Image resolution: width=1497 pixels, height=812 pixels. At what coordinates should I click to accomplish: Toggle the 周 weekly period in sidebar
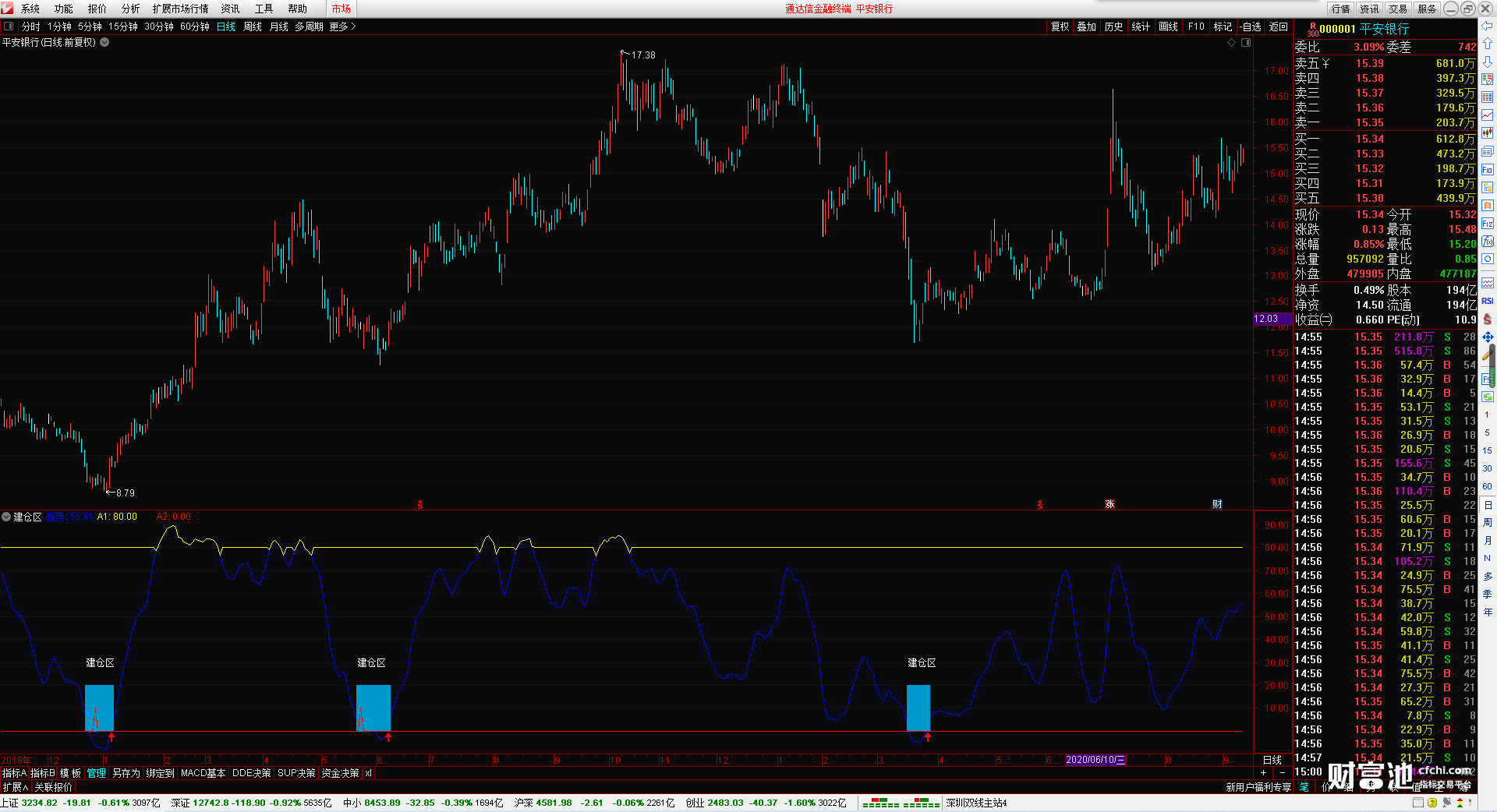coord(1488,523)
